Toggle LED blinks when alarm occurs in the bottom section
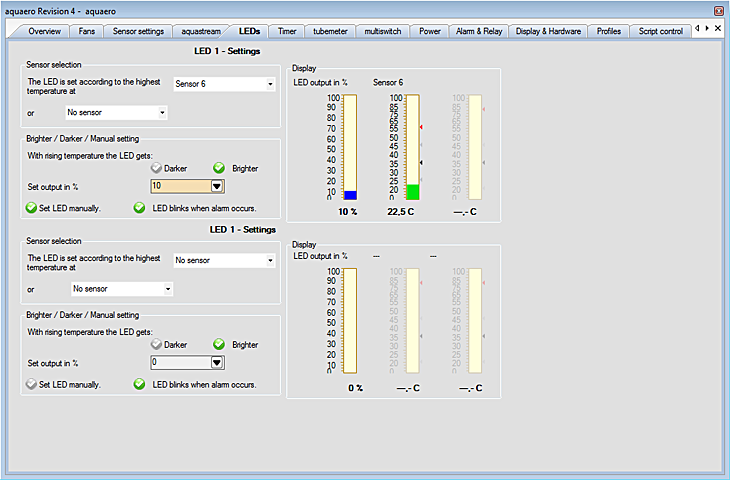 [x=140, y=384]
